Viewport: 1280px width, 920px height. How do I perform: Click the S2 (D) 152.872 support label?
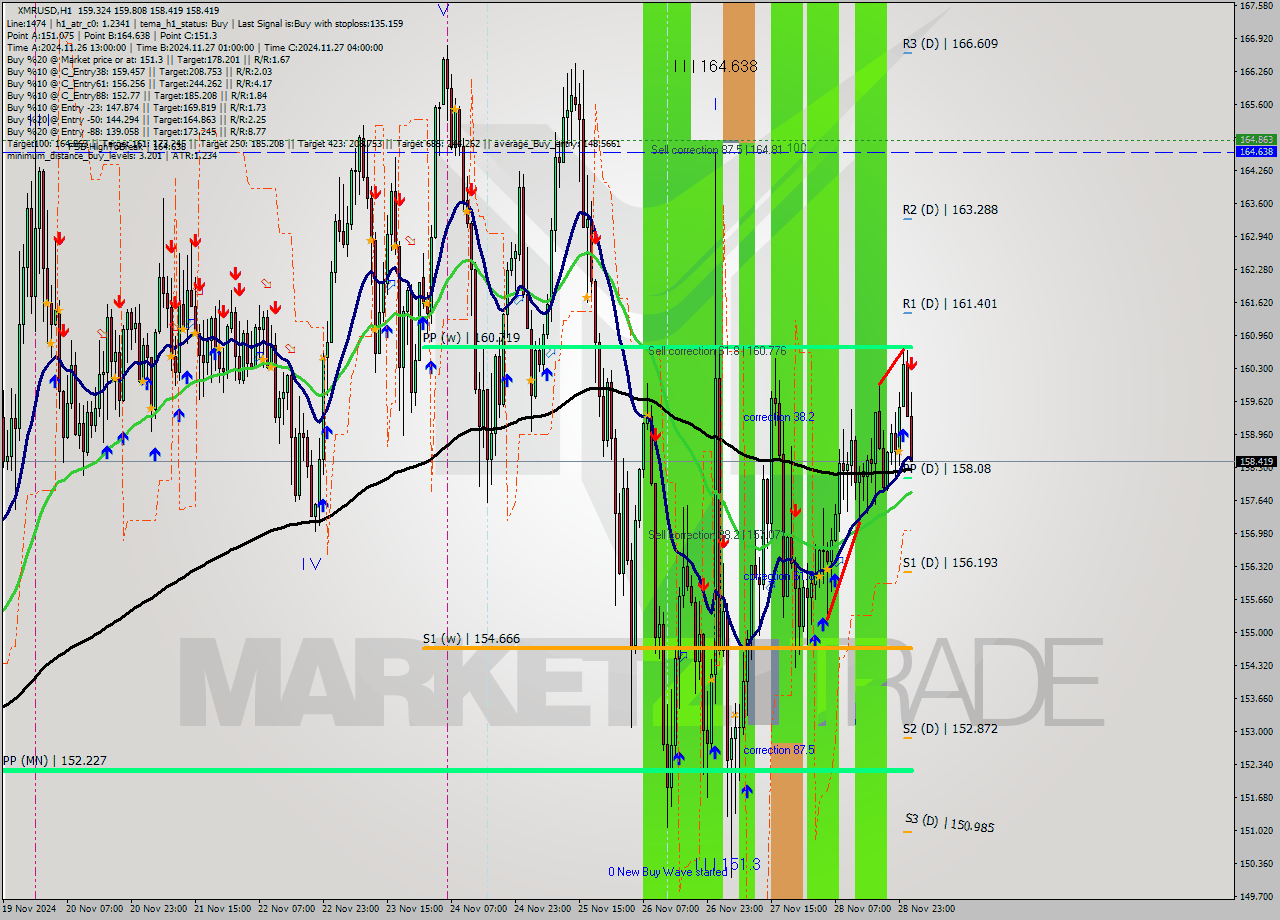coord(950,729)
